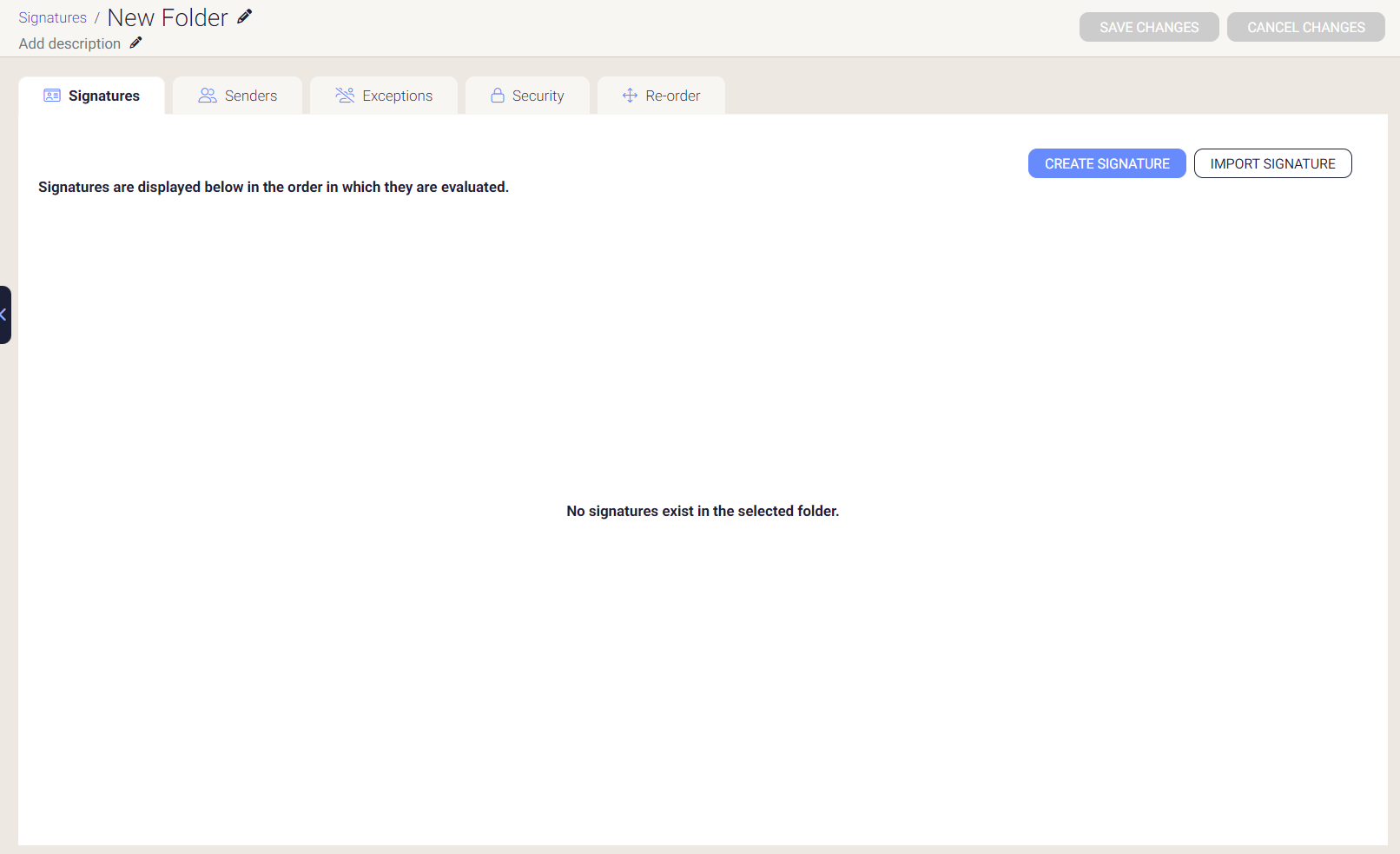The image size is (1400, 854).
Task: Click the dark chevron on the left edge
Action: click(x=4, y=314)
